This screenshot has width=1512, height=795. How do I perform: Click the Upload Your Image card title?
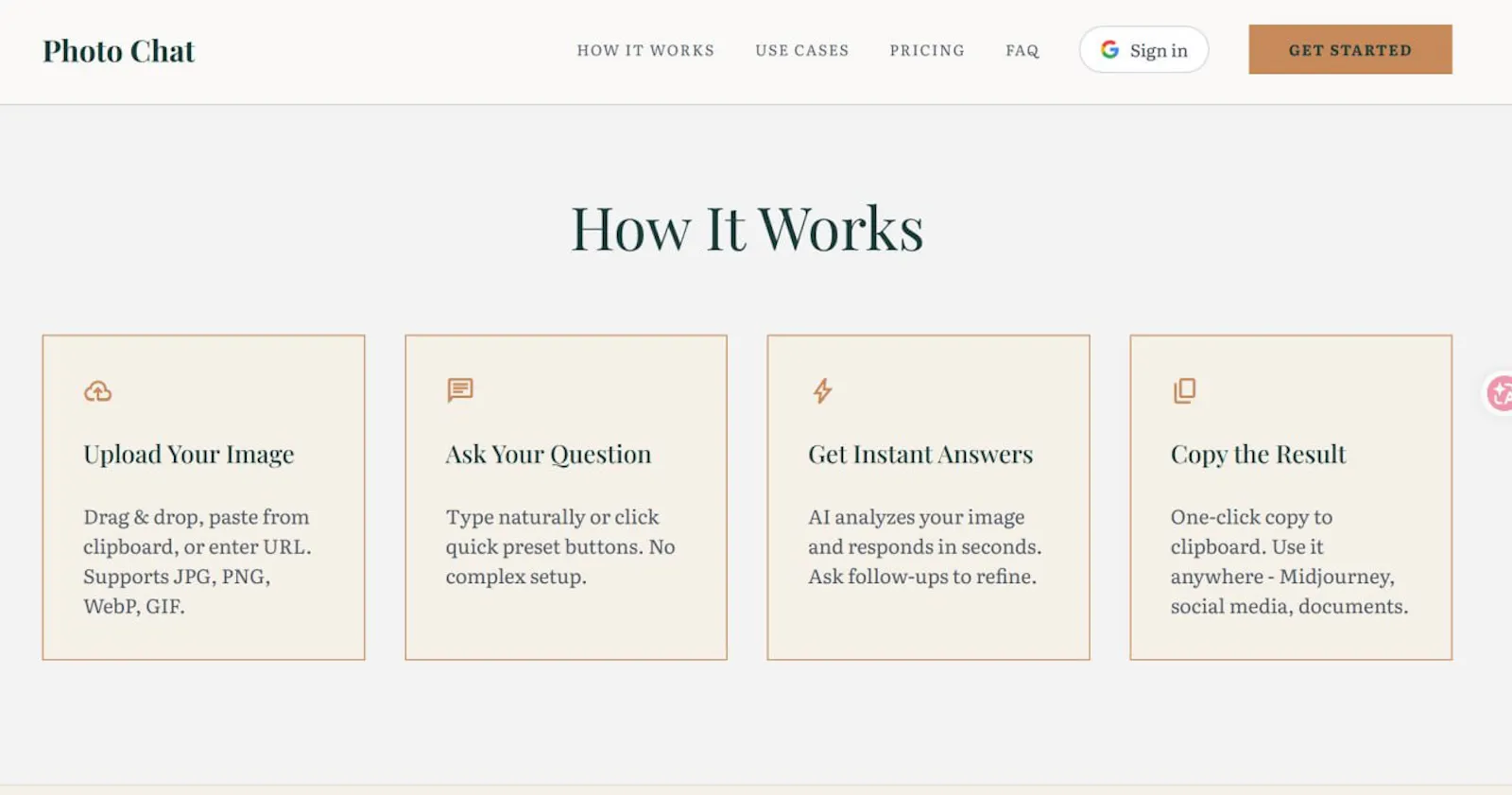189,455
